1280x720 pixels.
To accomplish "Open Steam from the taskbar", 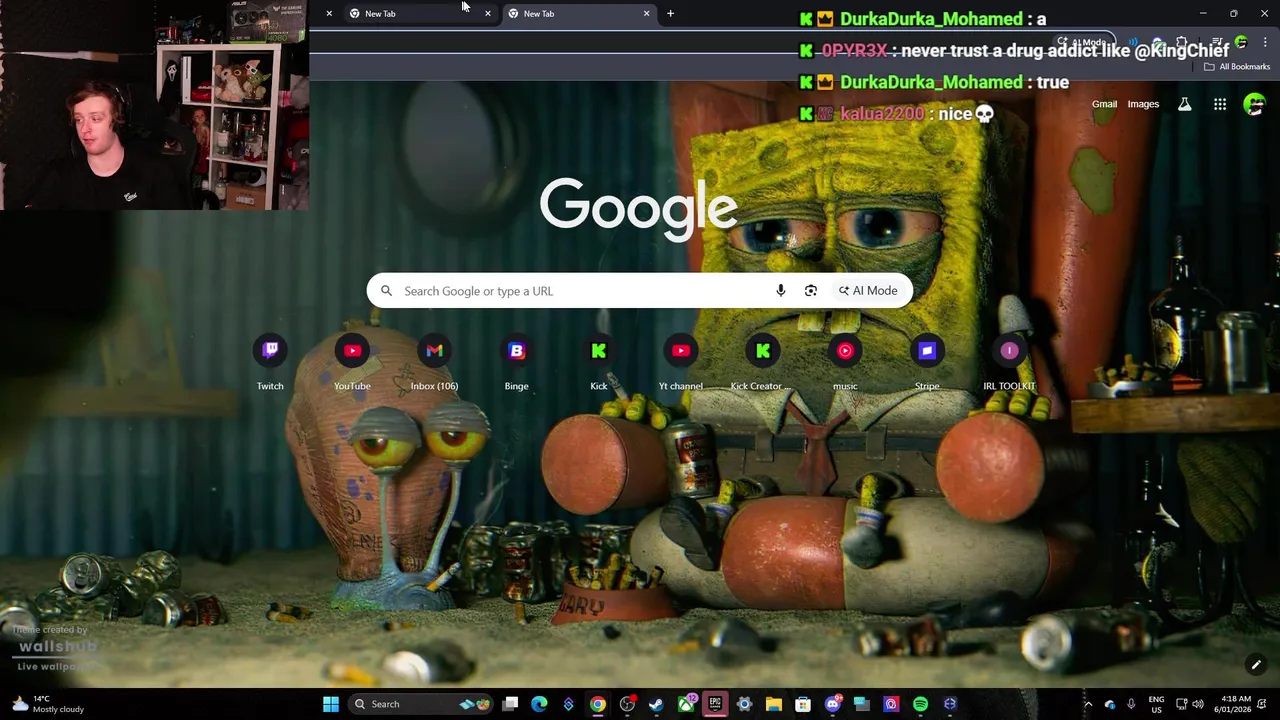I will click(x=656, y=704).
